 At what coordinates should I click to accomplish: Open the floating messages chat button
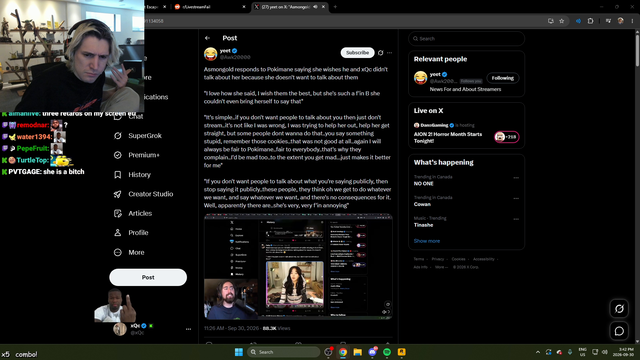pyautogui.click(x=619, y=331)
